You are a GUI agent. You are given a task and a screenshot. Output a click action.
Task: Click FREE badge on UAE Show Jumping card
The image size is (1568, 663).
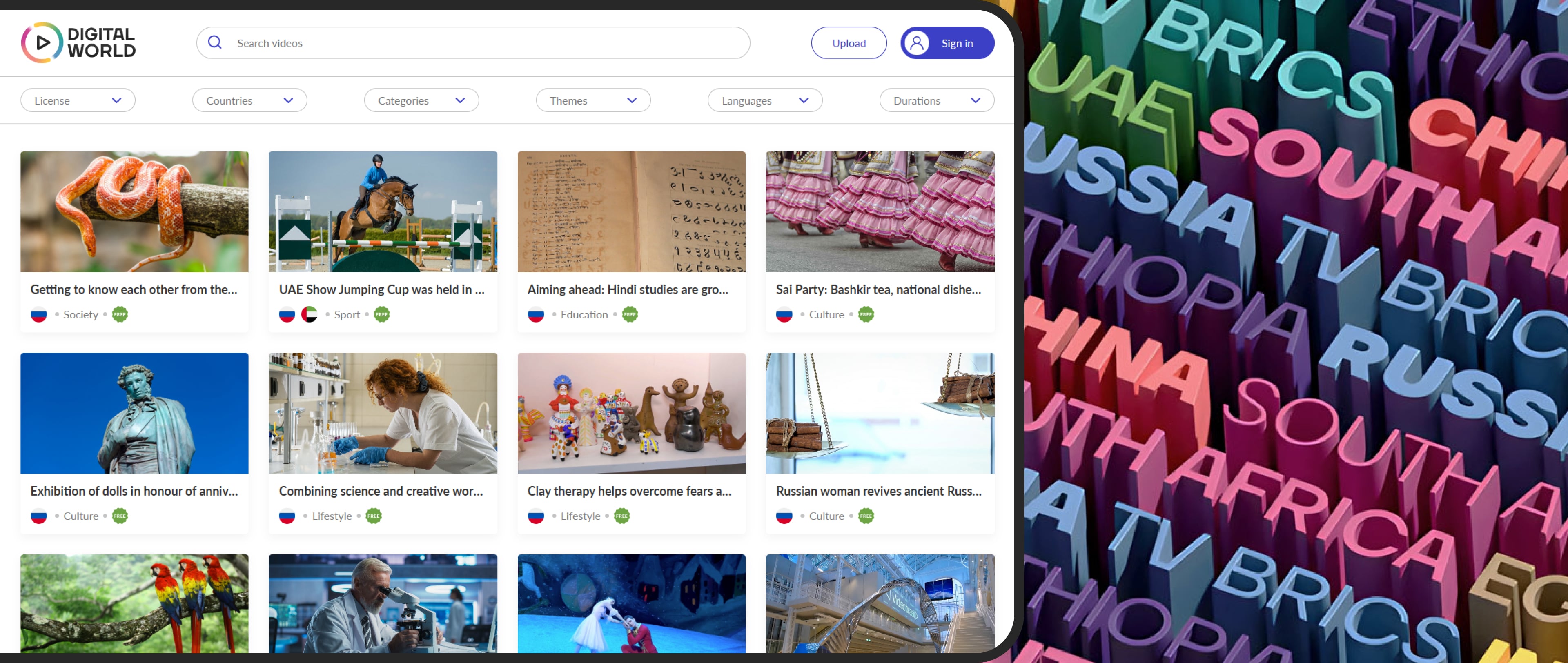(x=382, y=315)
